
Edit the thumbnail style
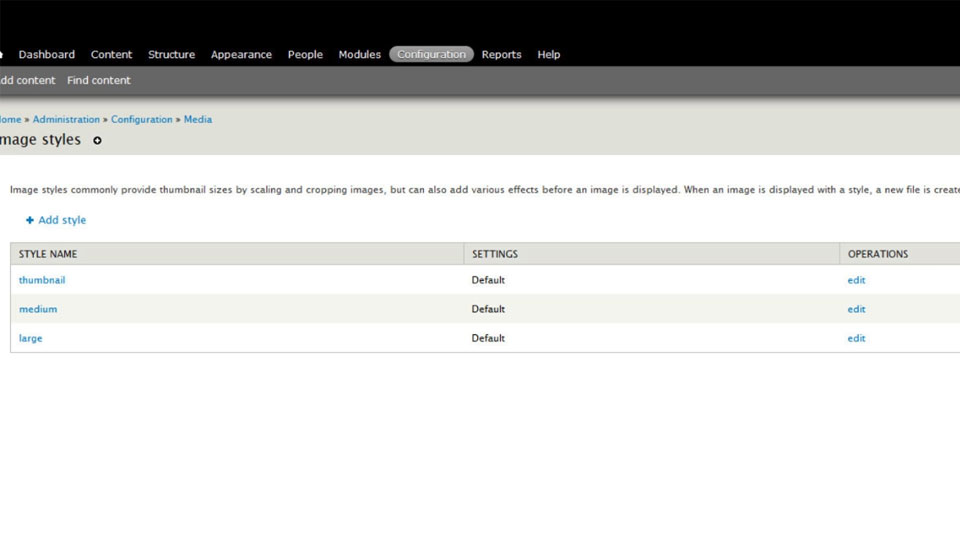[856, 280]
